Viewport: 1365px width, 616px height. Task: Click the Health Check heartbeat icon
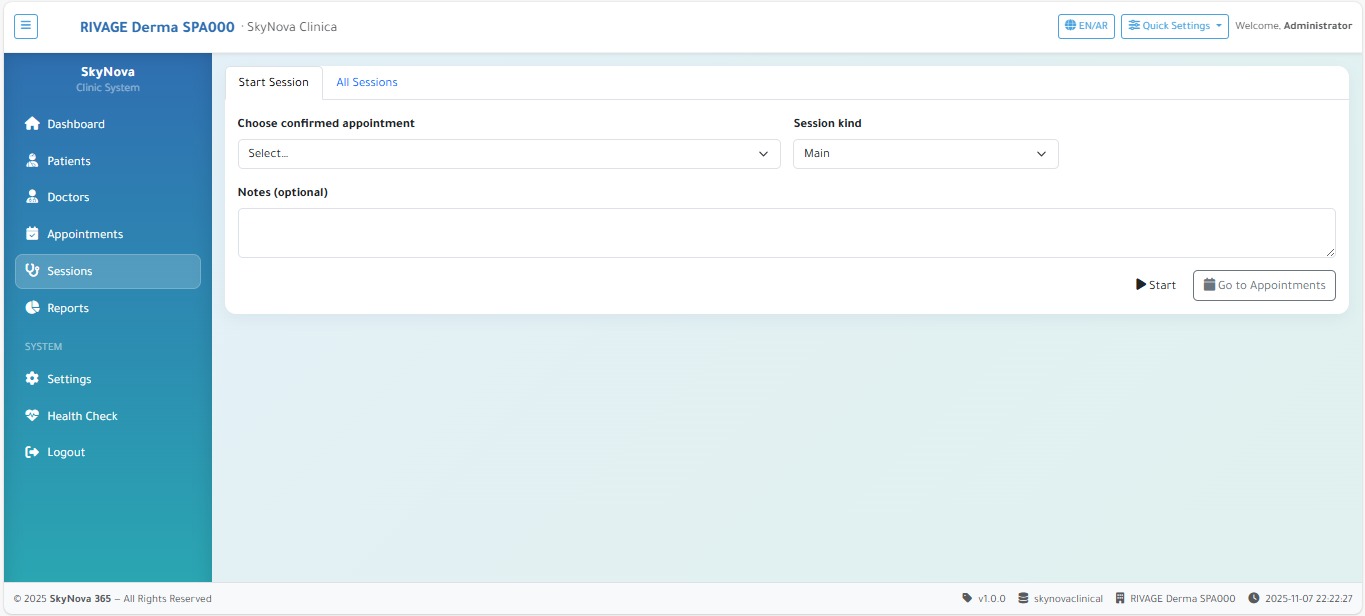tap(32, 416)
